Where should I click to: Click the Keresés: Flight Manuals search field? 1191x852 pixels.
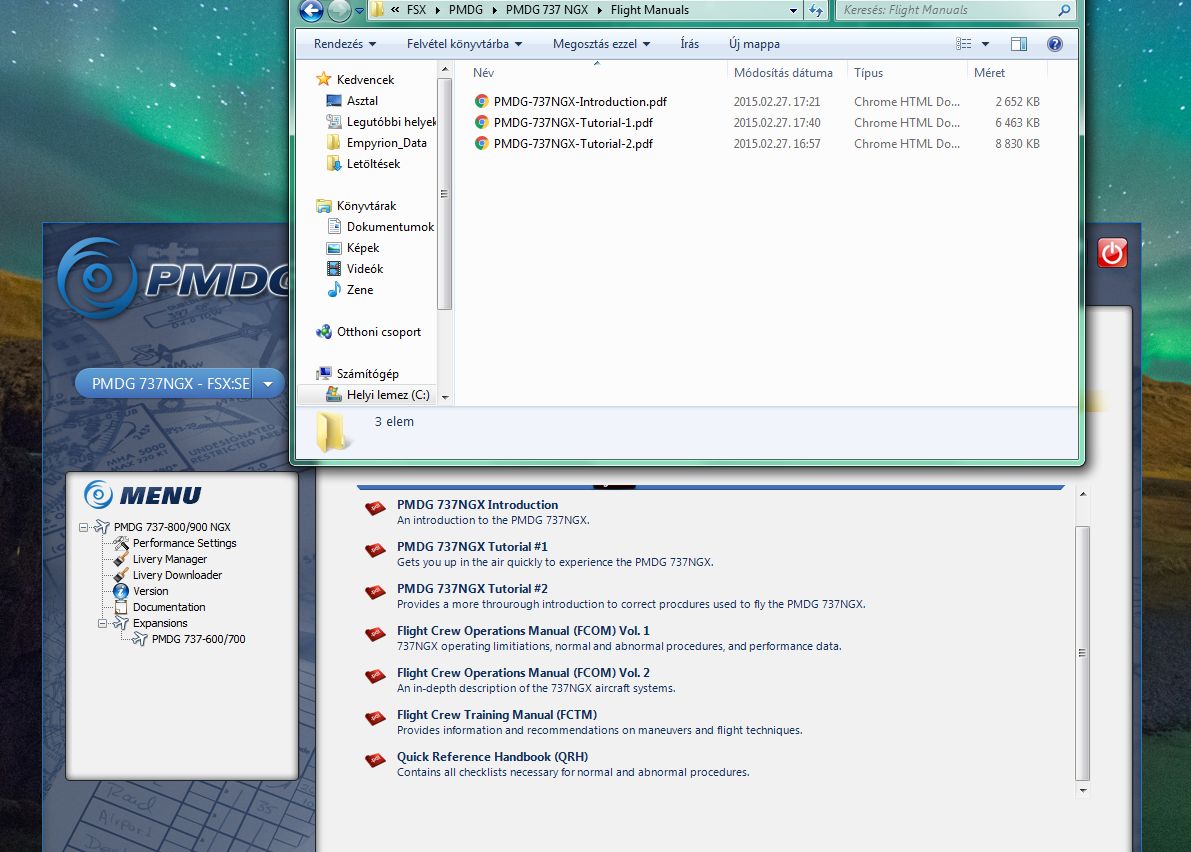pyautogui.click(x=948, y=10)
